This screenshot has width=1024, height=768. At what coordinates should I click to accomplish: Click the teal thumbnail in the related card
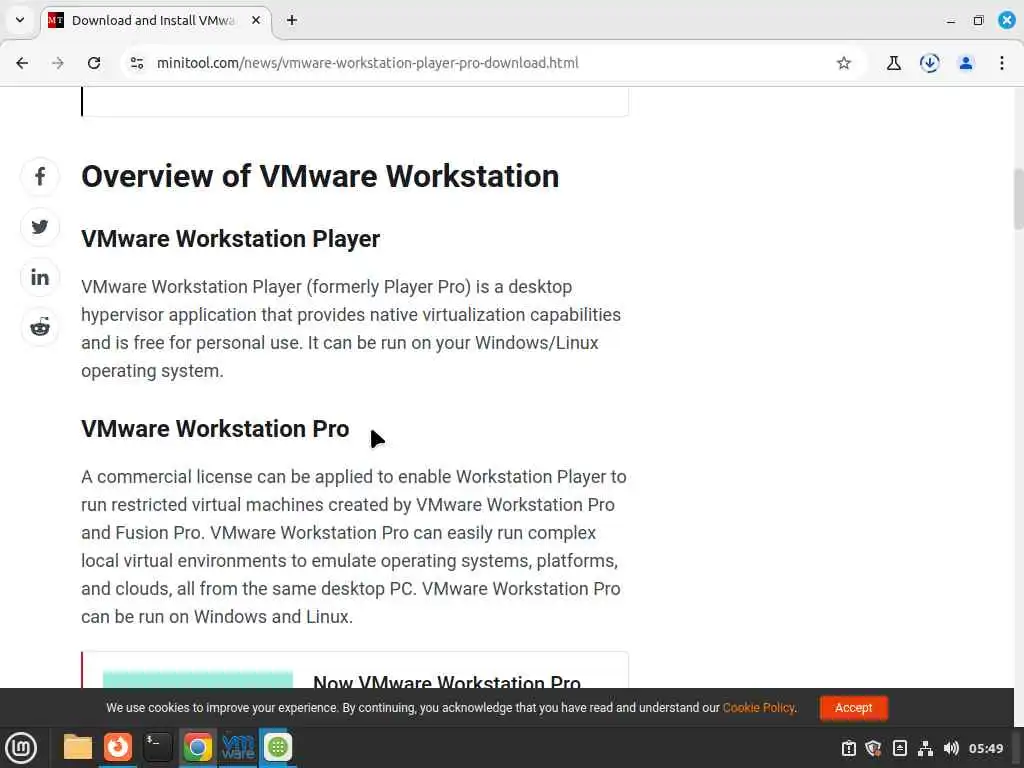click(198, 679)
